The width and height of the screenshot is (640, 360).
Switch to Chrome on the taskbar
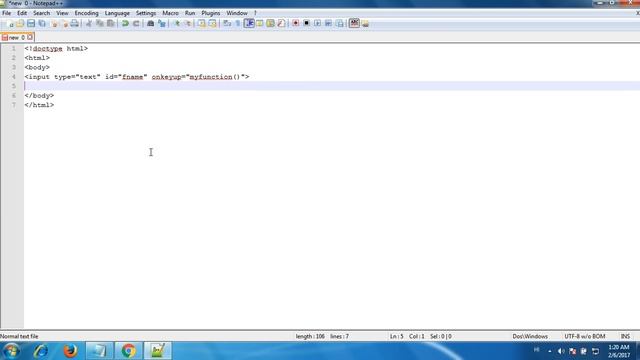pyautogui.click(x=129, y=351)
